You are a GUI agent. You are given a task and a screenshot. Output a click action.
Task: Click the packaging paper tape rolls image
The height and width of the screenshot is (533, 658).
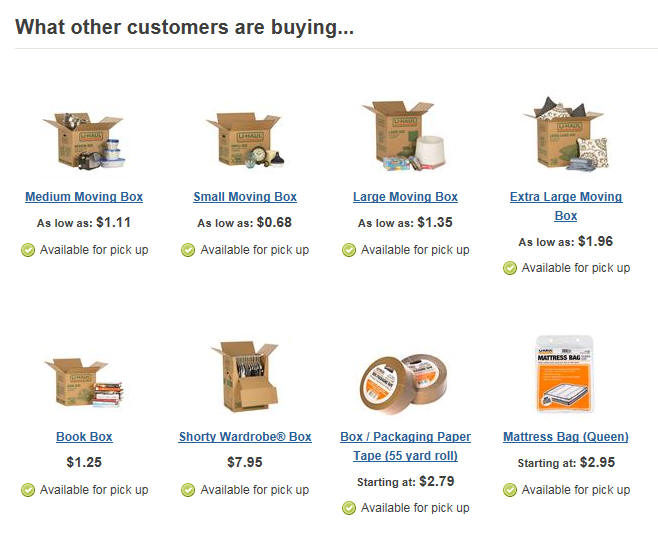pyautogui.click(x=405, y=385)
